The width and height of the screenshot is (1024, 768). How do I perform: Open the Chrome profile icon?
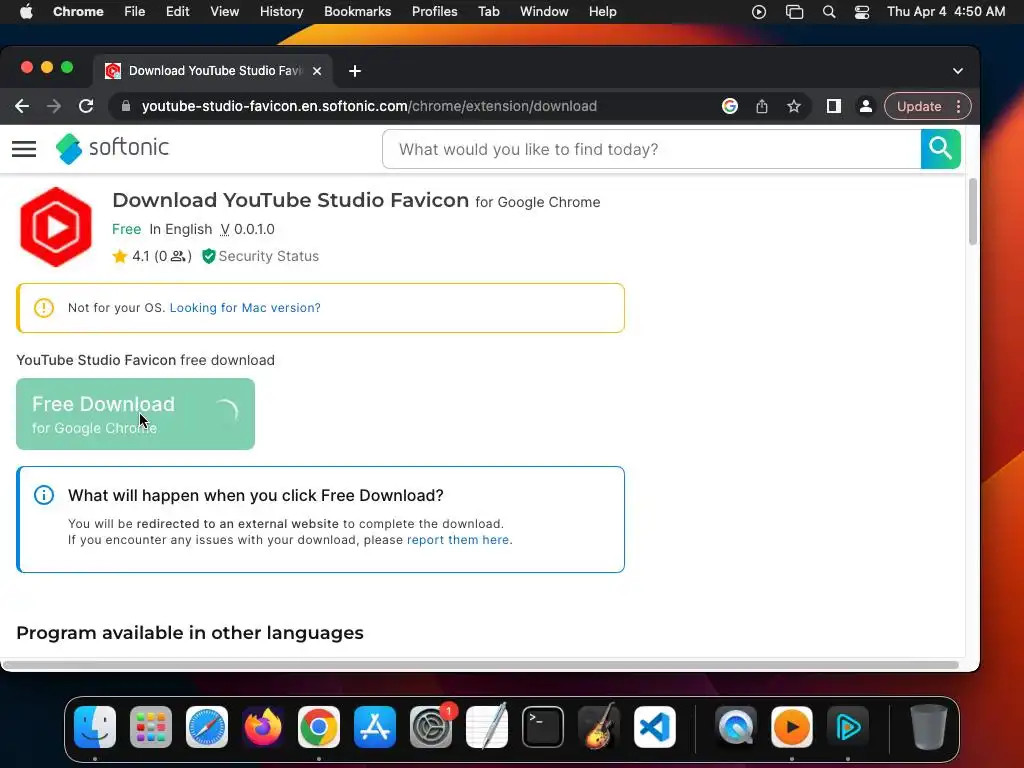click(865, 106)
